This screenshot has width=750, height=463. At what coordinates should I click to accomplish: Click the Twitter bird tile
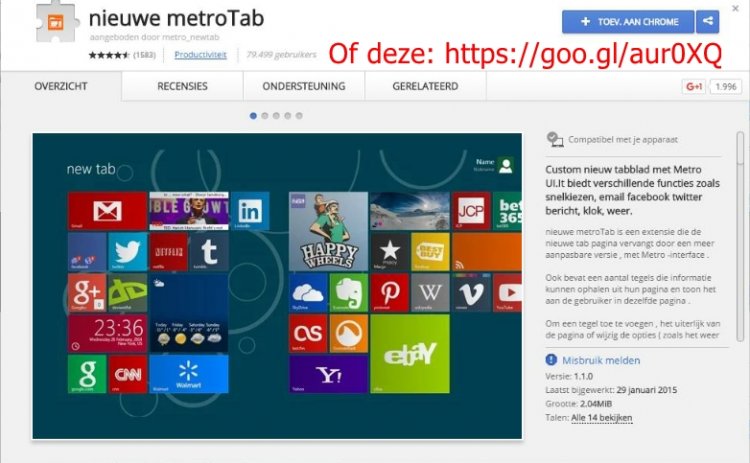(128, 252)
